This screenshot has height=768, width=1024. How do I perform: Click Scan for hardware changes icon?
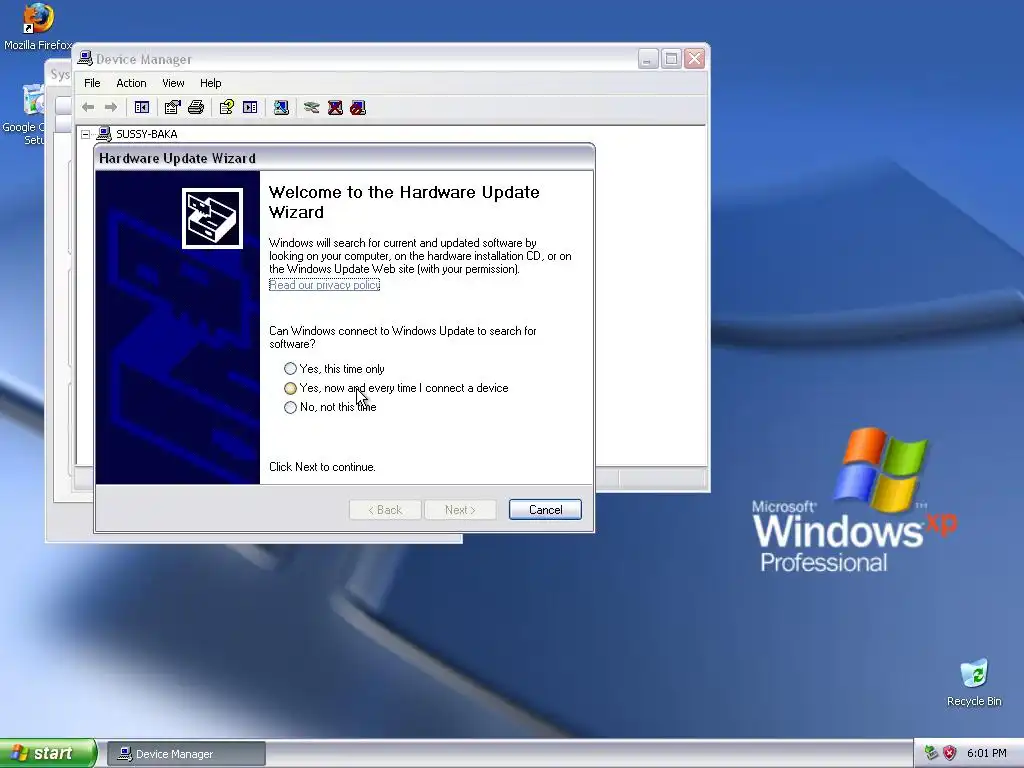(x=281, y=107)
